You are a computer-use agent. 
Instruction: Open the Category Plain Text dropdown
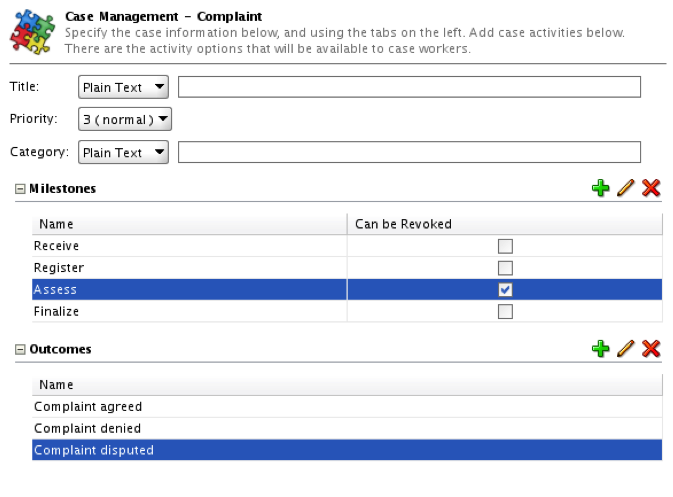click(x=123, y=152)
